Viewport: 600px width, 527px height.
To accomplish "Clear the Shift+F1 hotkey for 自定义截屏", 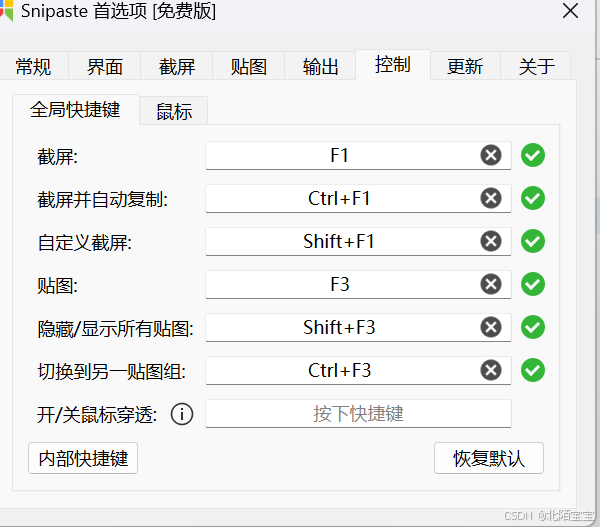I will click(491, 241).
